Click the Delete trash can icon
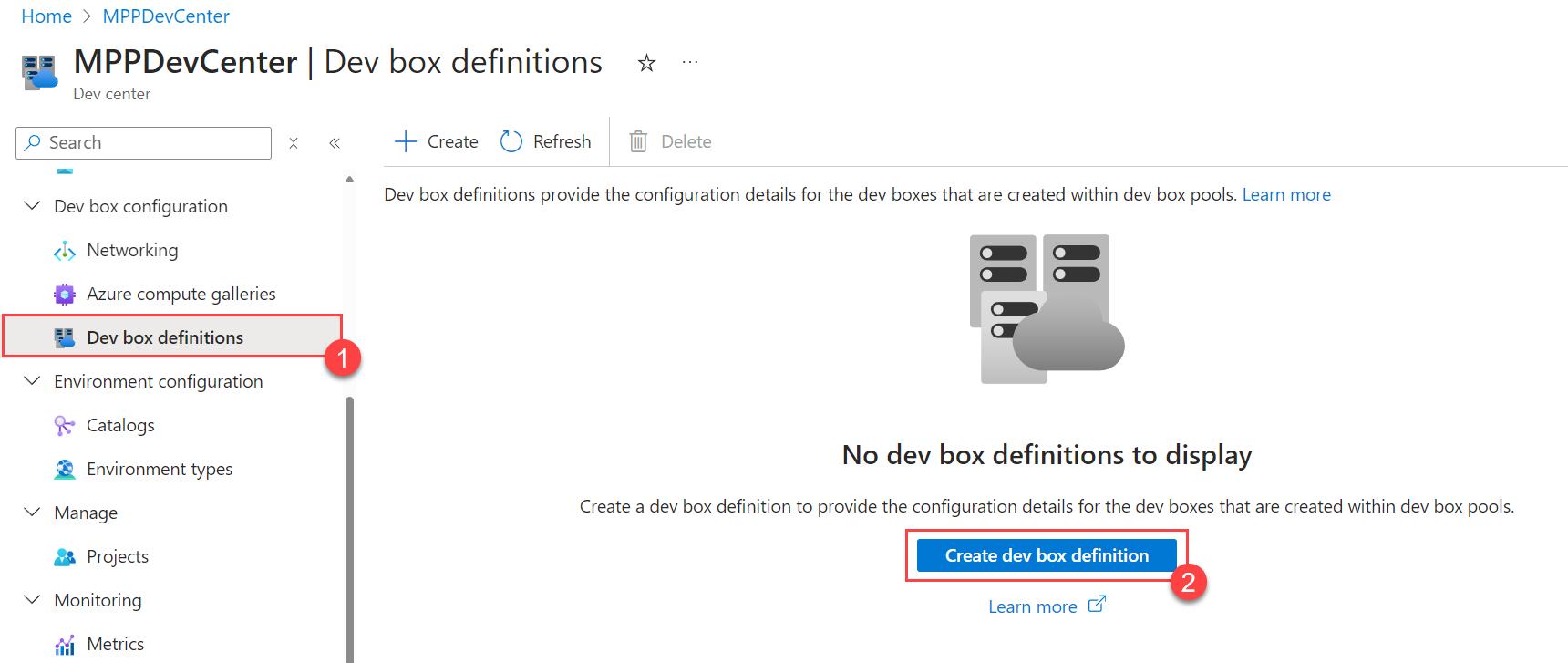Viewport: 1568px width, 663px height. 638,141
